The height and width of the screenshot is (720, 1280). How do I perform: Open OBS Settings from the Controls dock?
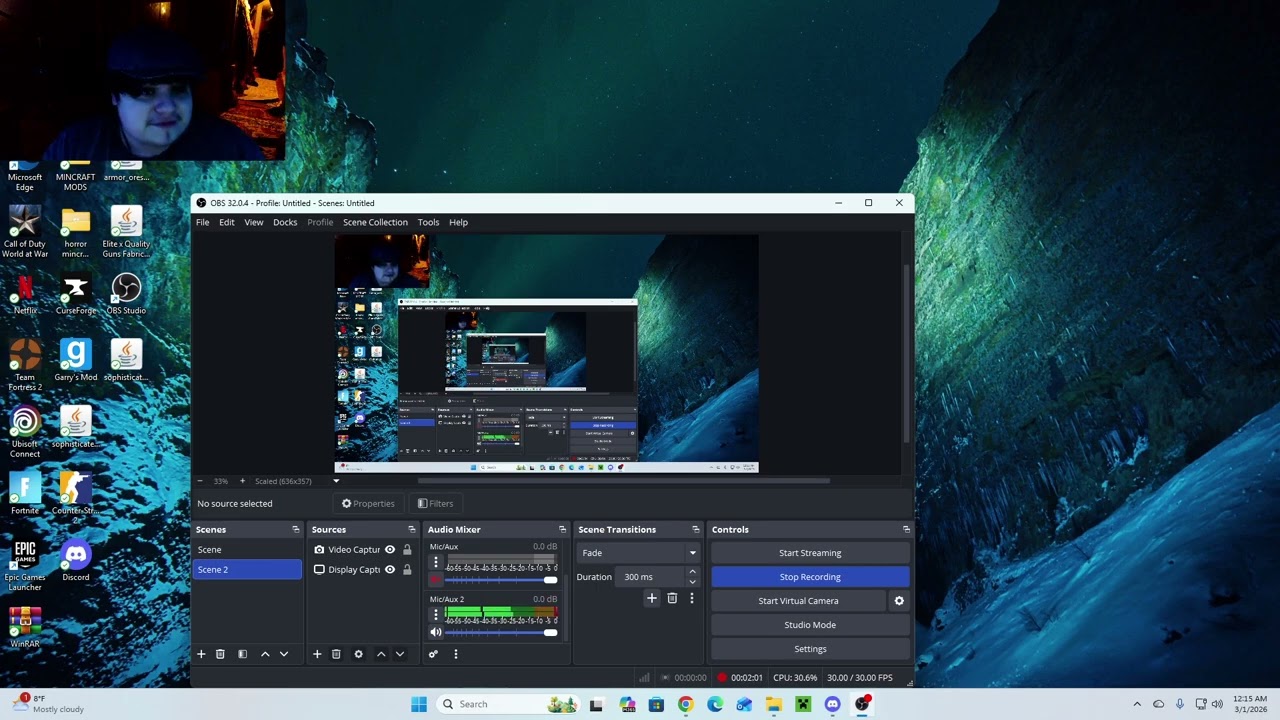pos(810,649)
